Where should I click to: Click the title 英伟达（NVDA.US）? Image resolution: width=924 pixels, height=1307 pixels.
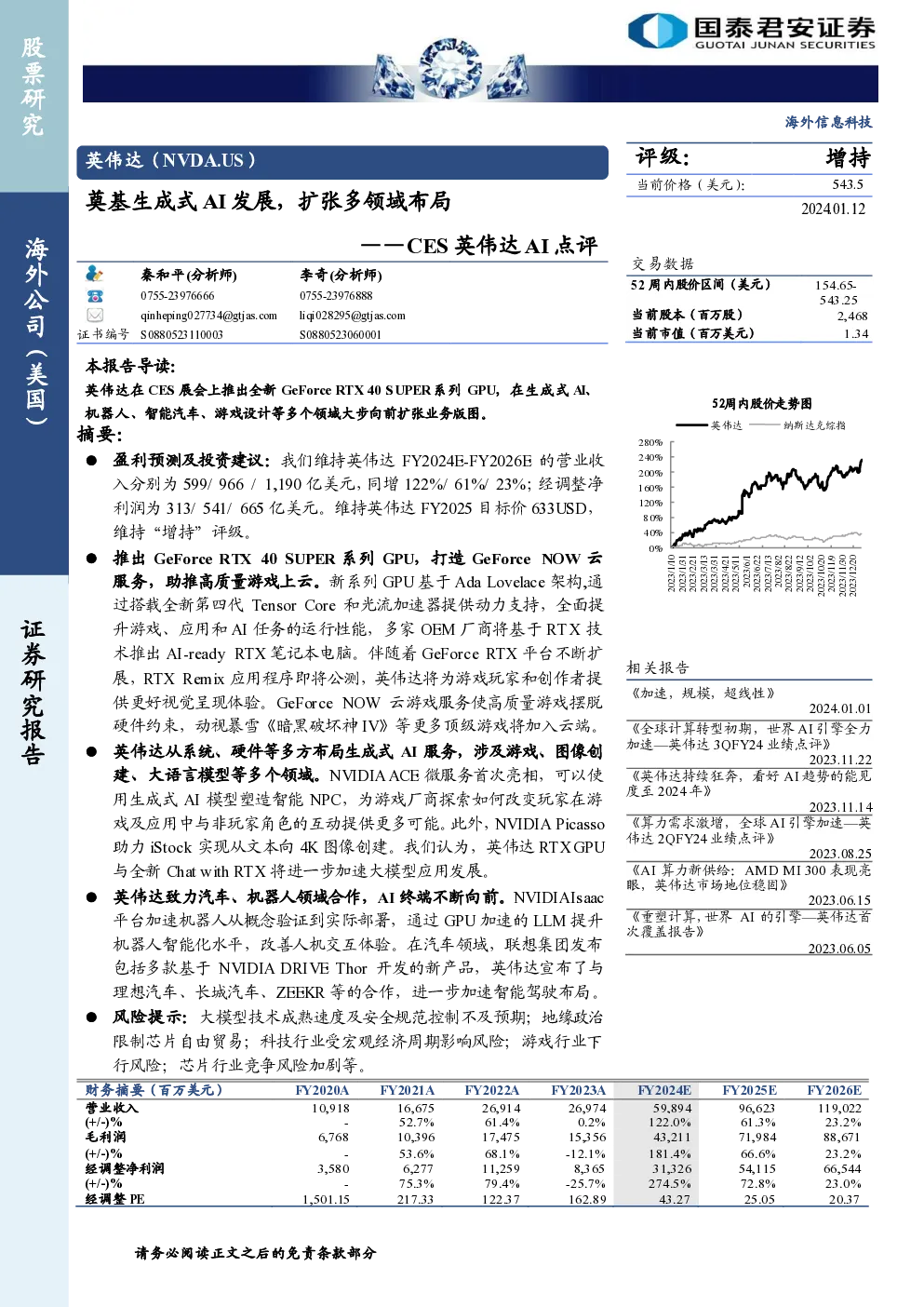(x=171, y=161)
